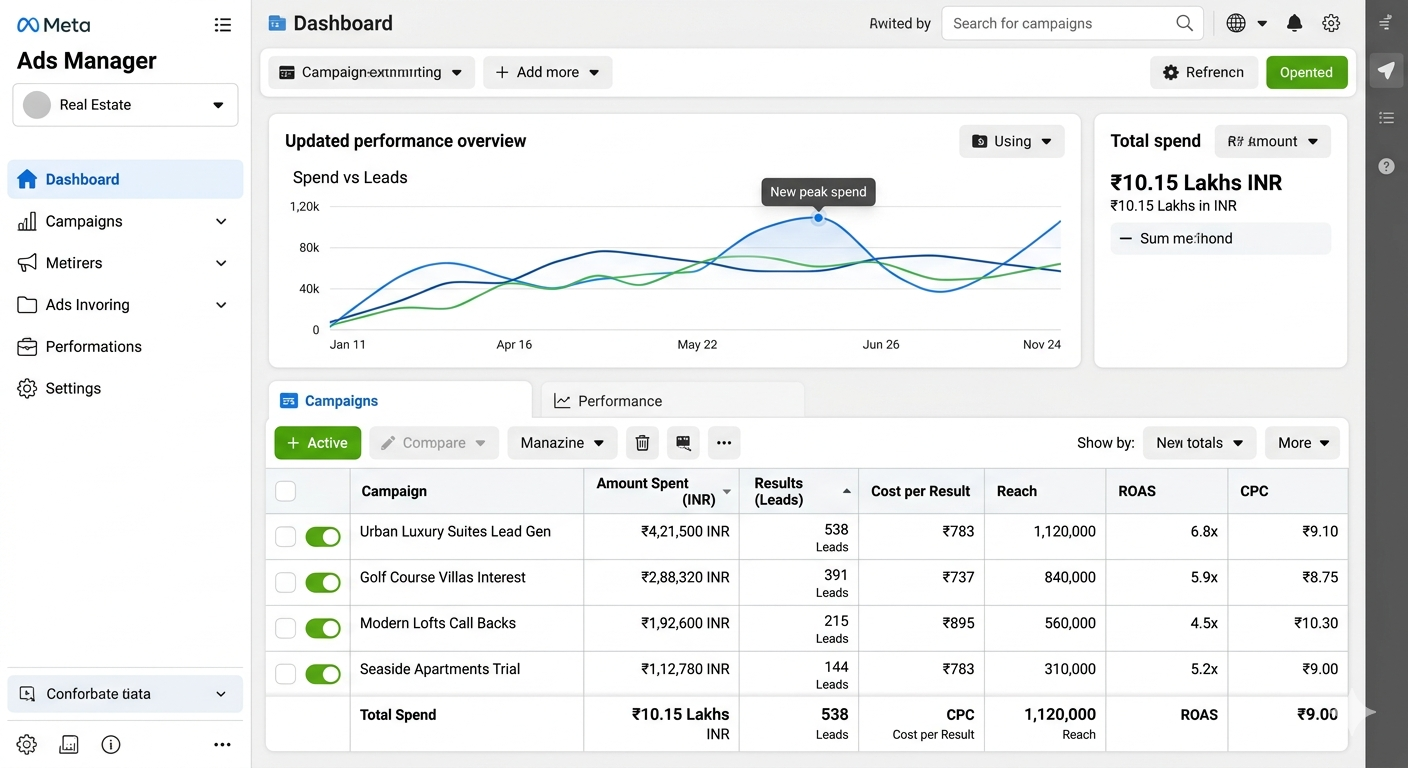Open the Add more dropdown
1408x768 pixels.
[x=547, y=72]
